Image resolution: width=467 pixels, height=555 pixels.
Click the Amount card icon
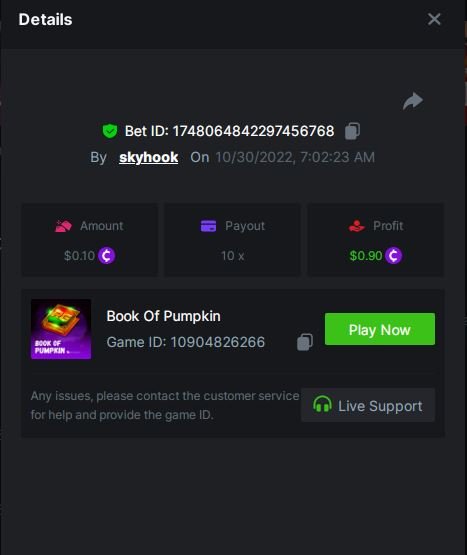point(63,226)
